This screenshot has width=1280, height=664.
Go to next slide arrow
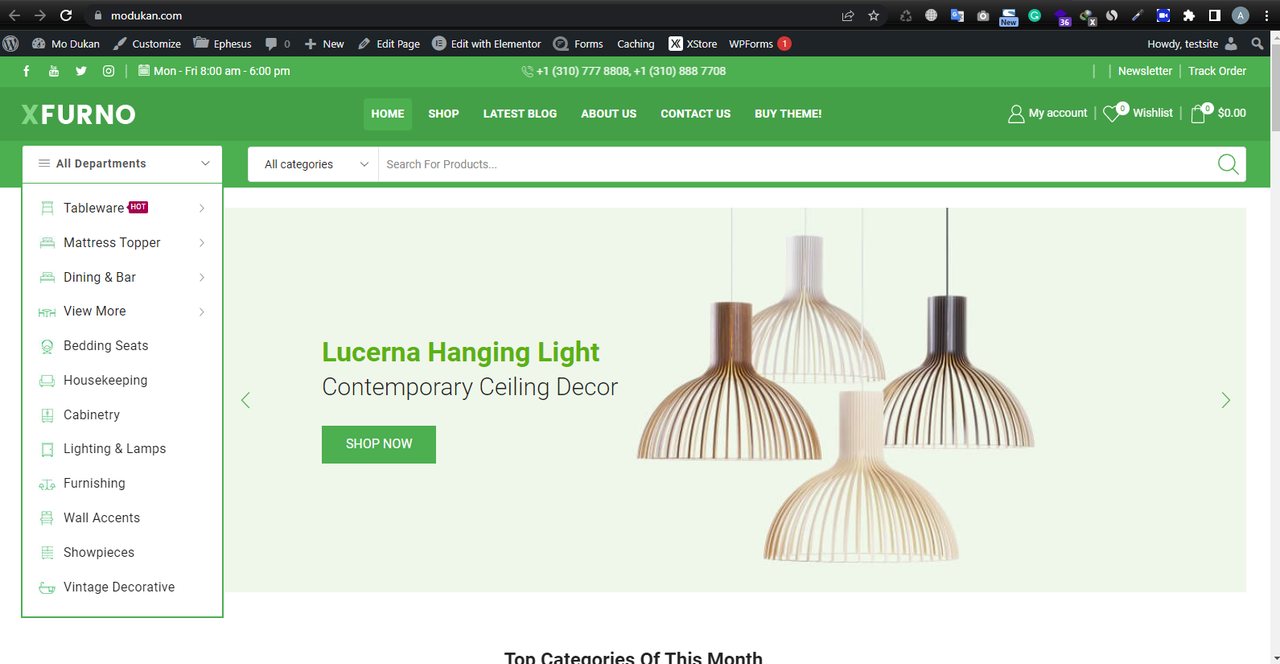tap(1226, 400)
